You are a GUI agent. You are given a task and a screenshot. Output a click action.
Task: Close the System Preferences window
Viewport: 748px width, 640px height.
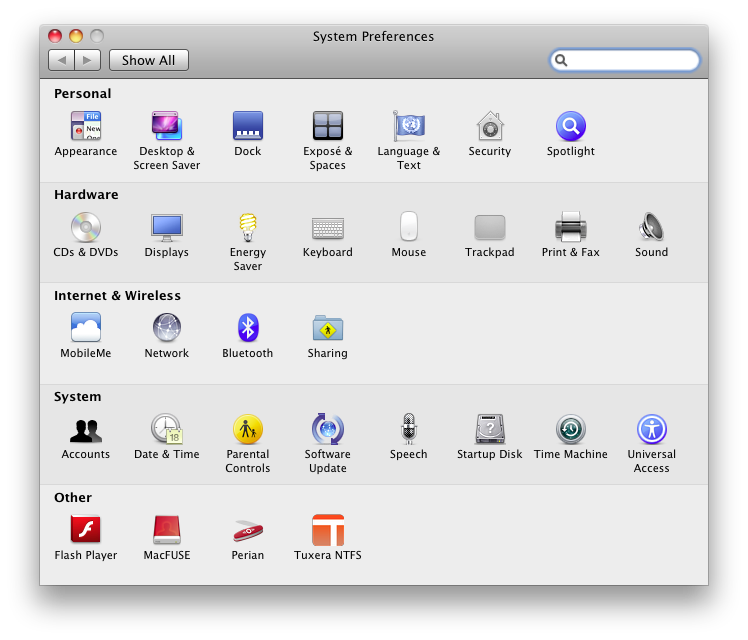click(55, 36)
